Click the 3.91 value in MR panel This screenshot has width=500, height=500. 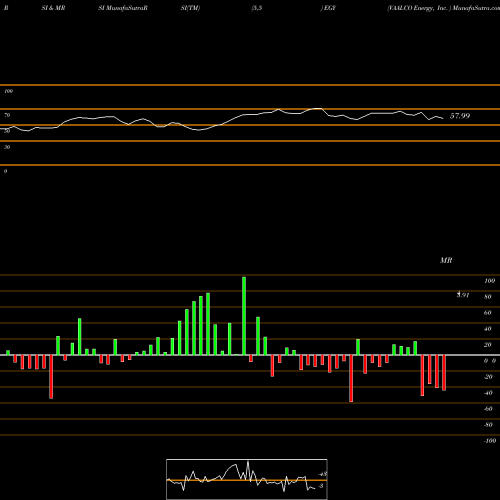463,295
